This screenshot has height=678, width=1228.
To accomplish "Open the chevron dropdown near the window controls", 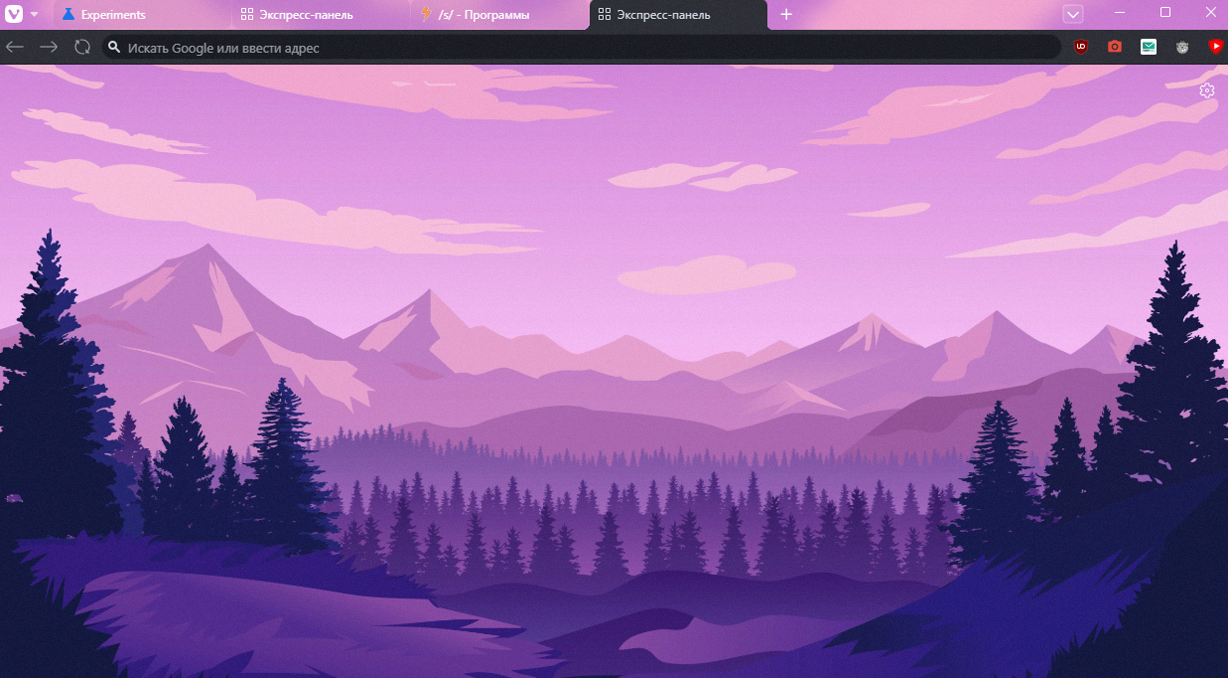I will (x=1074, y=14).
